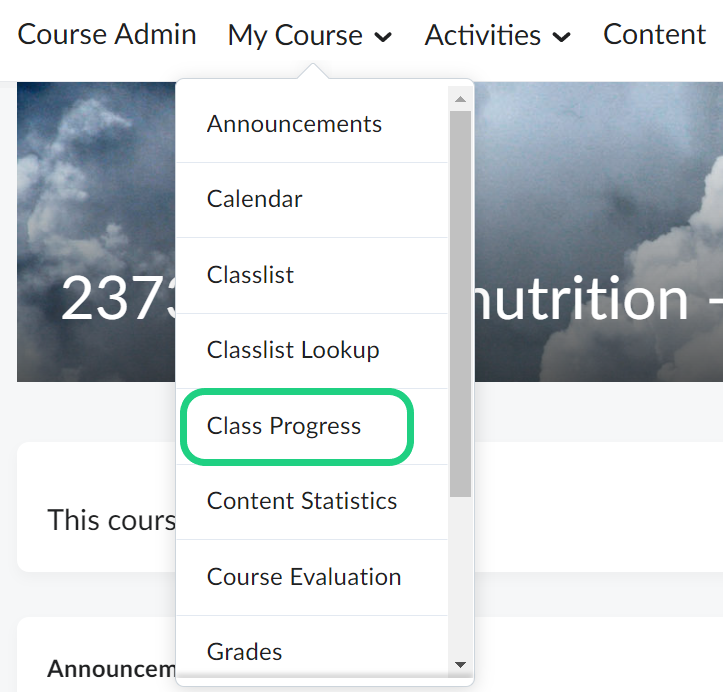Screen dimensions: 723x692
Task: Go to the Content section
Action: 654,35
